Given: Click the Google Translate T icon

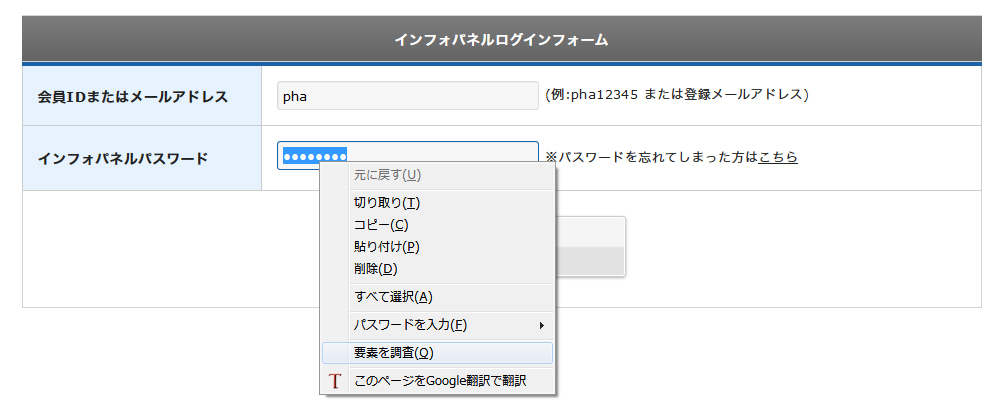Looking at the screenshot, I should point(335,381).
